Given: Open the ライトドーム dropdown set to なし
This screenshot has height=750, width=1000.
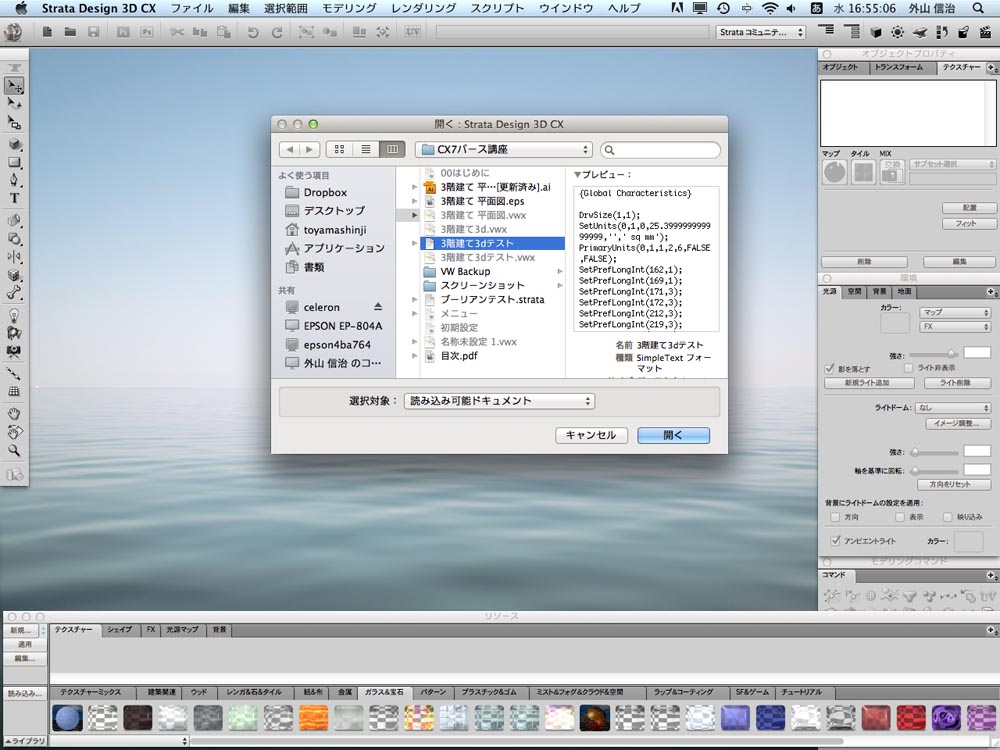Looking at the screenshot, I should (953, 408).
